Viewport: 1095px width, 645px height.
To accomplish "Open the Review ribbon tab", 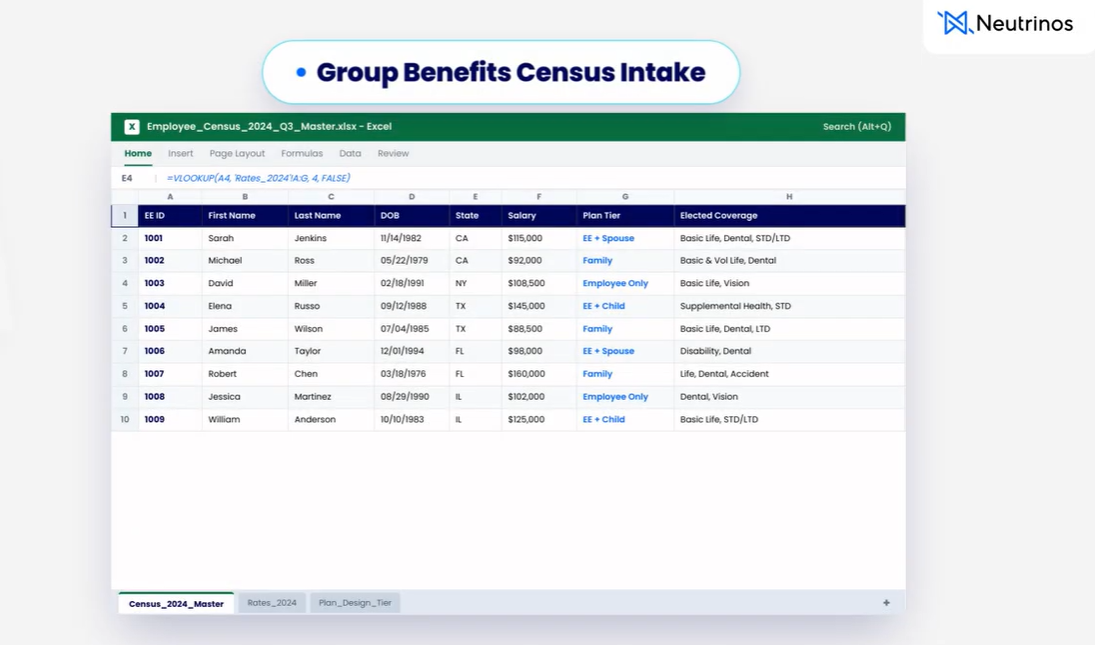I will [x=393, y=154].
